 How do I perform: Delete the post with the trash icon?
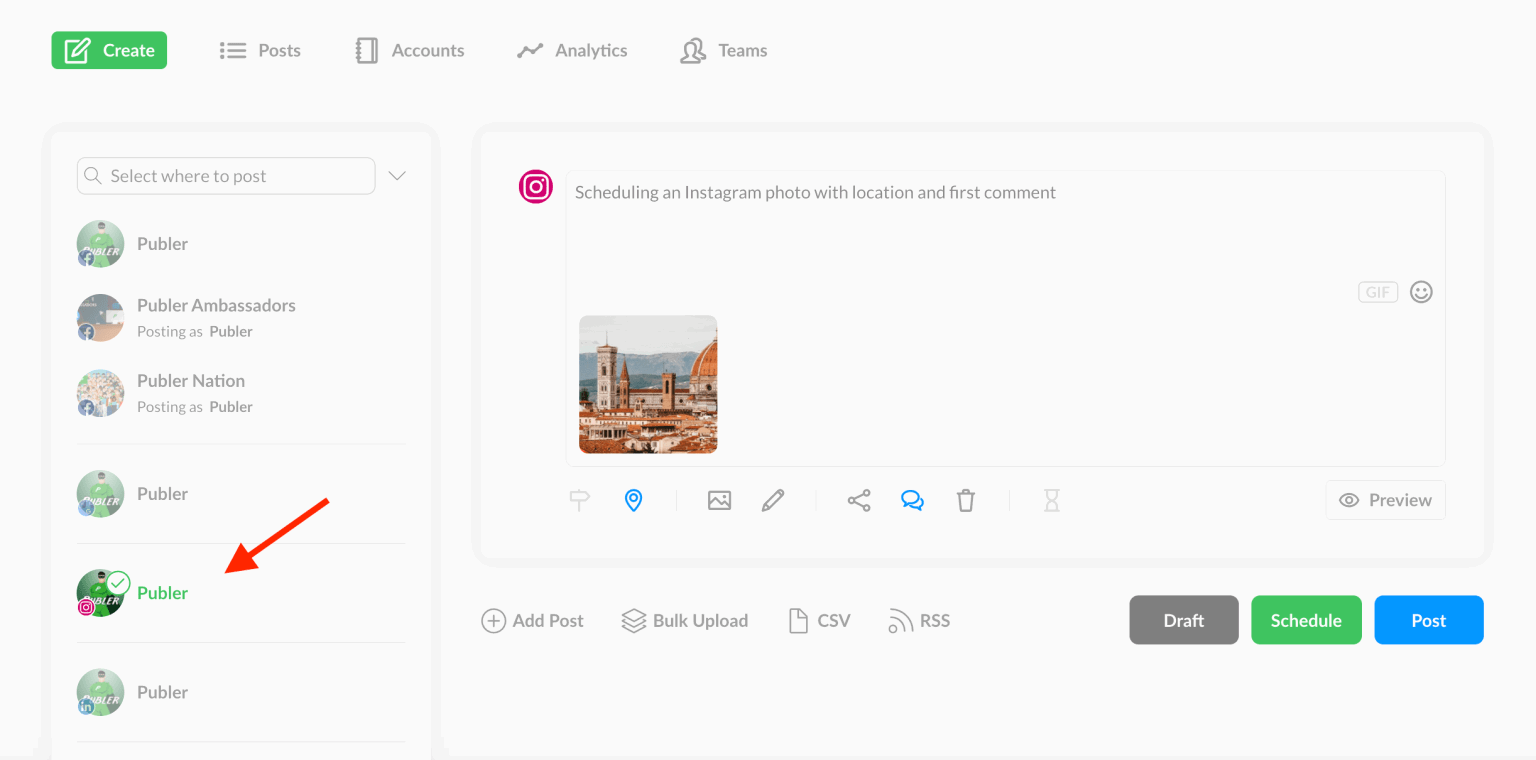coord(965,499)
